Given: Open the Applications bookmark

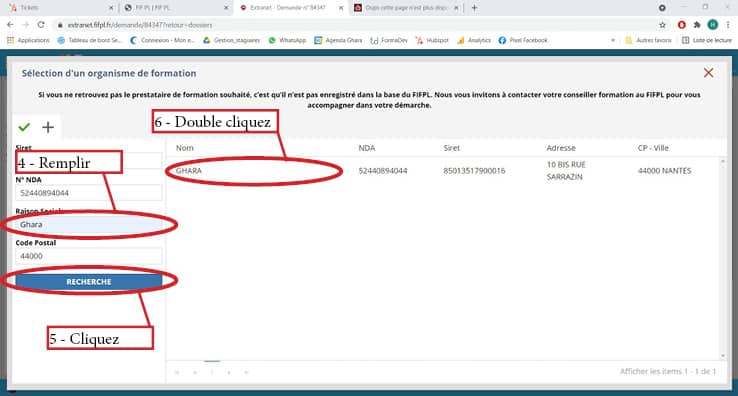Looking at the screenshot, I should click(x=28, y=40).
